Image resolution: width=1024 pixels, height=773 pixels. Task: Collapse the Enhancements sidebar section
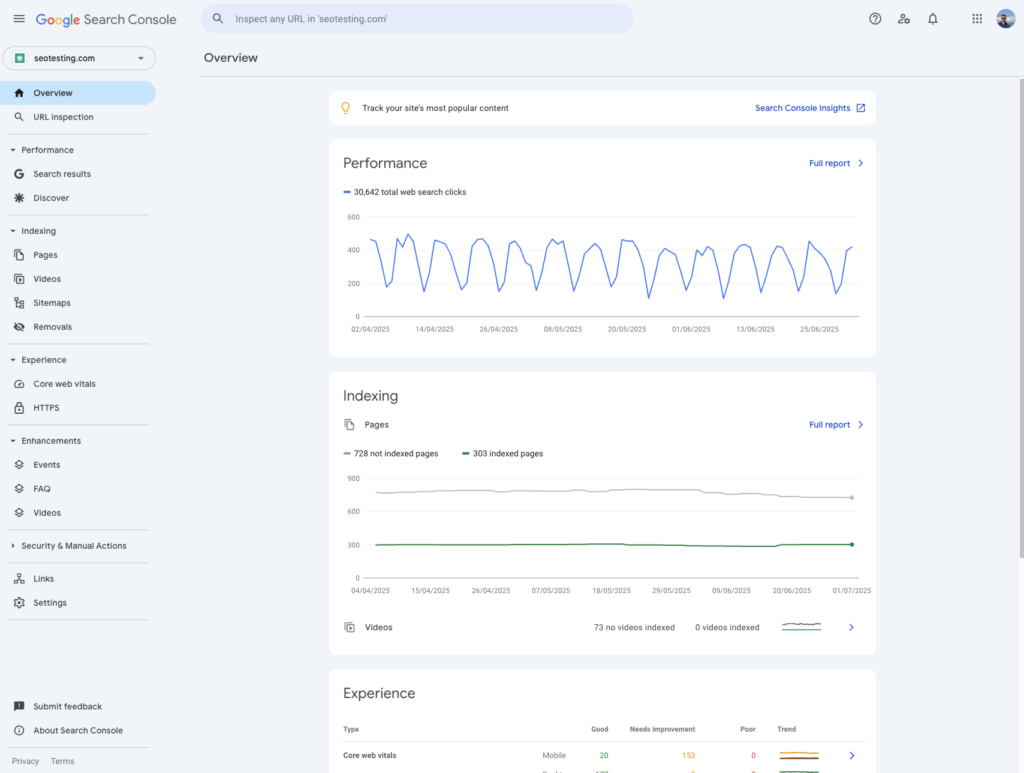click(12, 441)
